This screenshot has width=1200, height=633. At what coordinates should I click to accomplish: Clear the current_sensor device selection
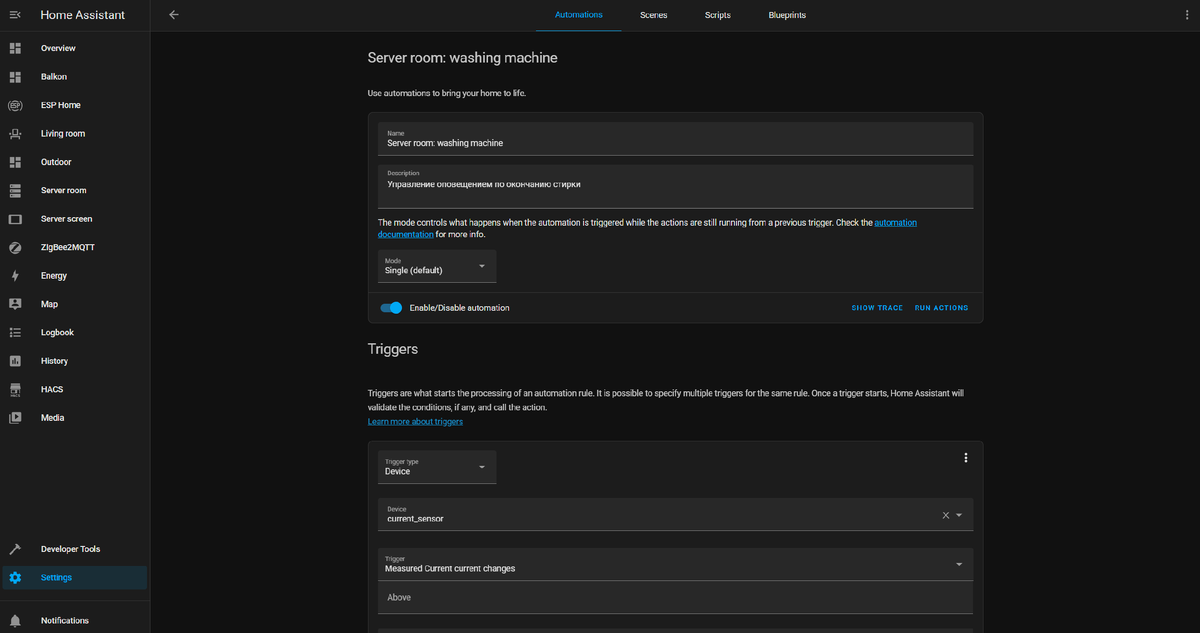coord(946,515)
